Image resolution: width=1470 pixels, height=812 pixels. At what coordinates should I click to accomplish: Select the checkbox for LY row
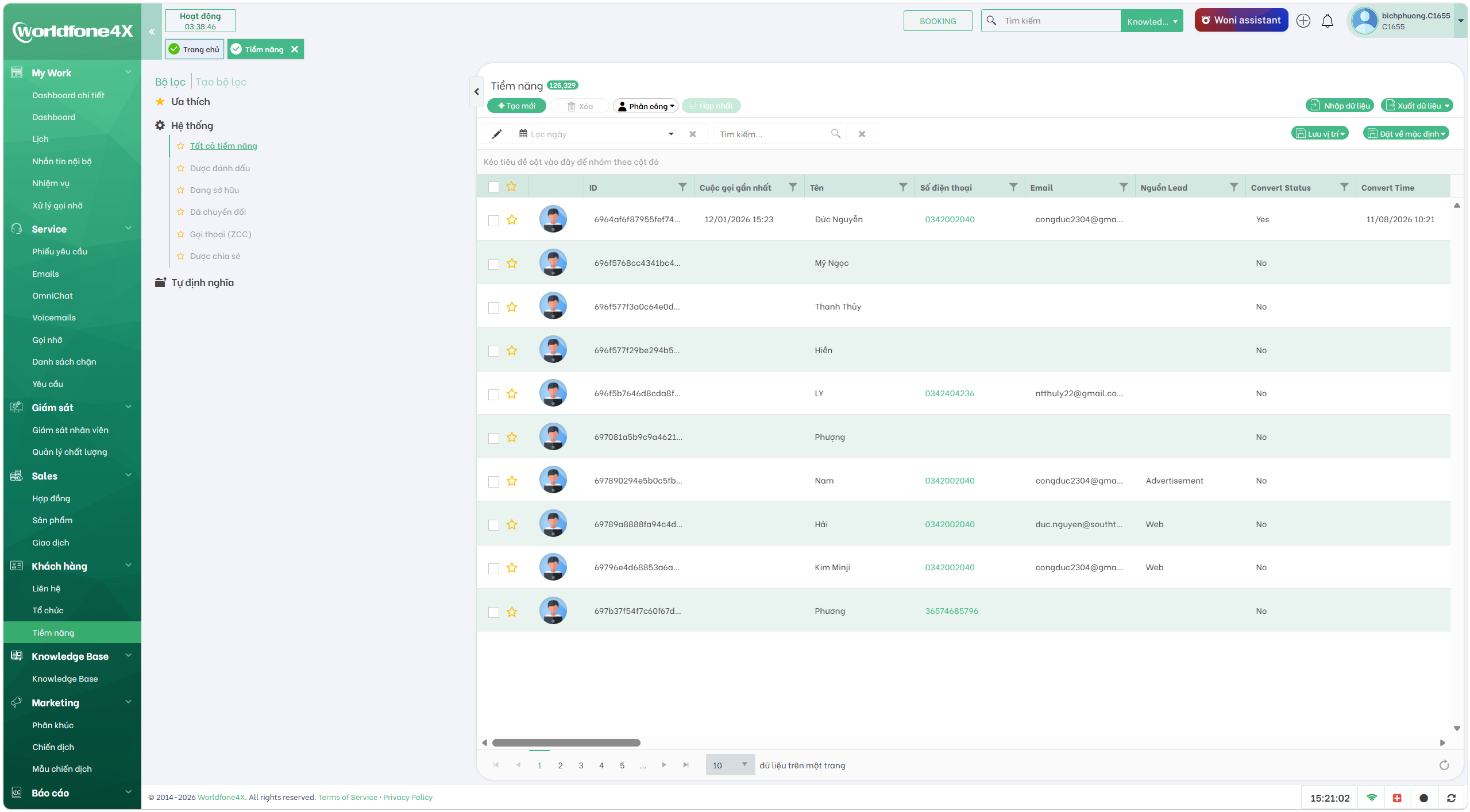click(493, 395)
